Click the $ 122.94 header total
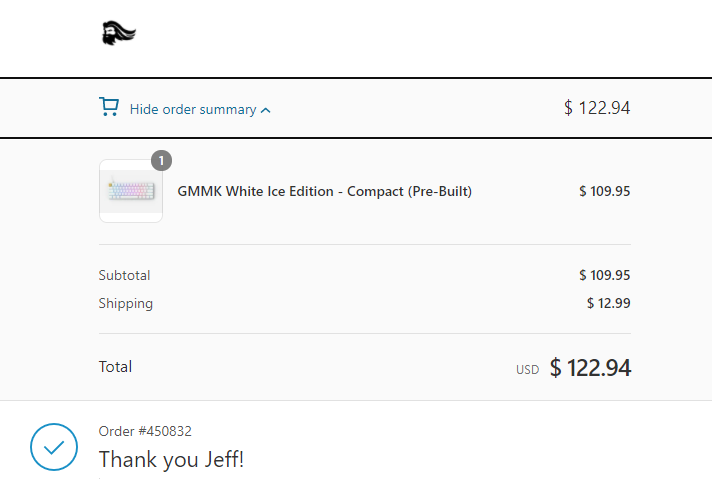The width and height of the screenshot is (712, 500). (x=597, y=108)
